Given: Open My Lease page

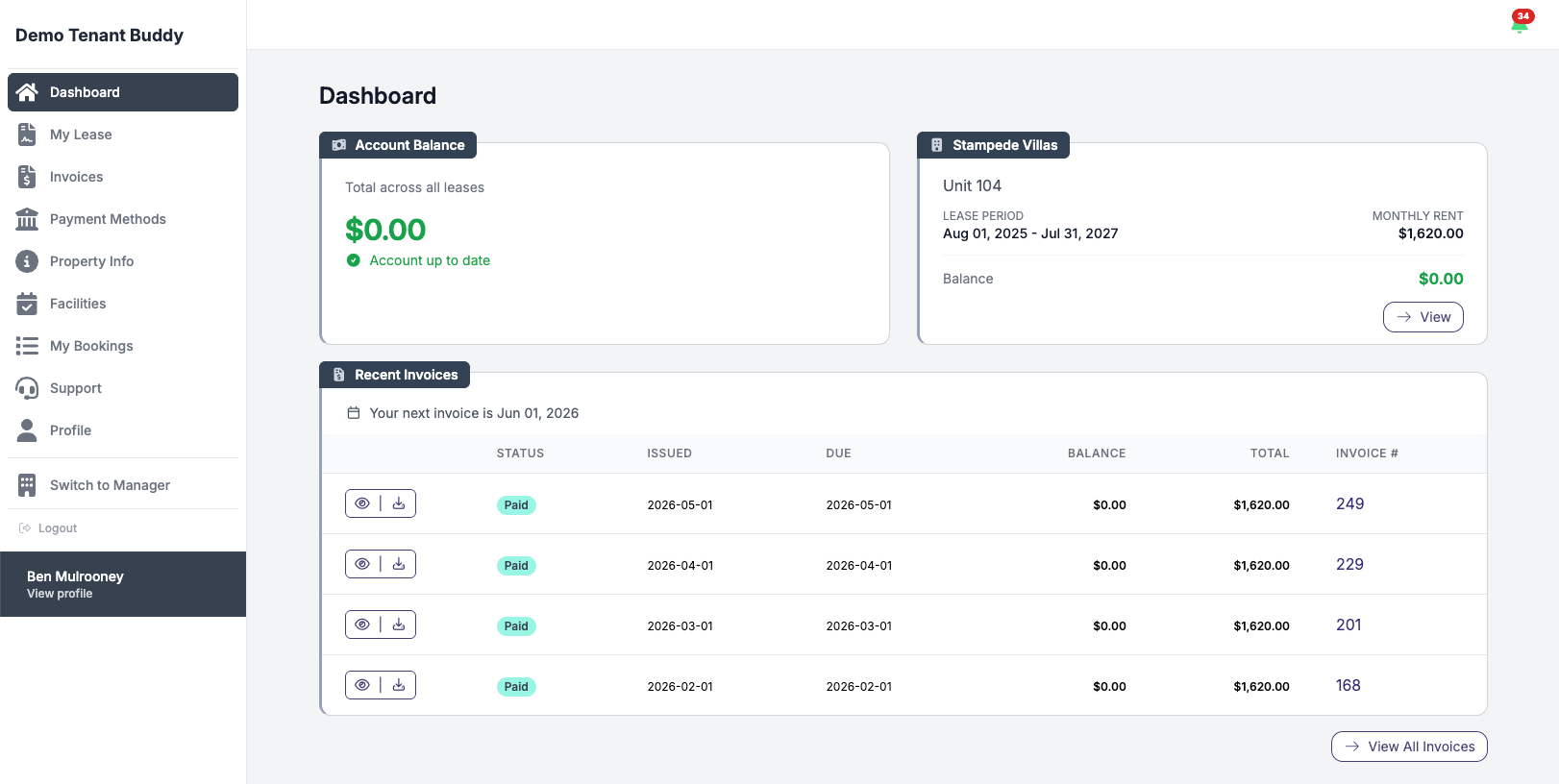Looking at the screenshot, I should 123,135.
